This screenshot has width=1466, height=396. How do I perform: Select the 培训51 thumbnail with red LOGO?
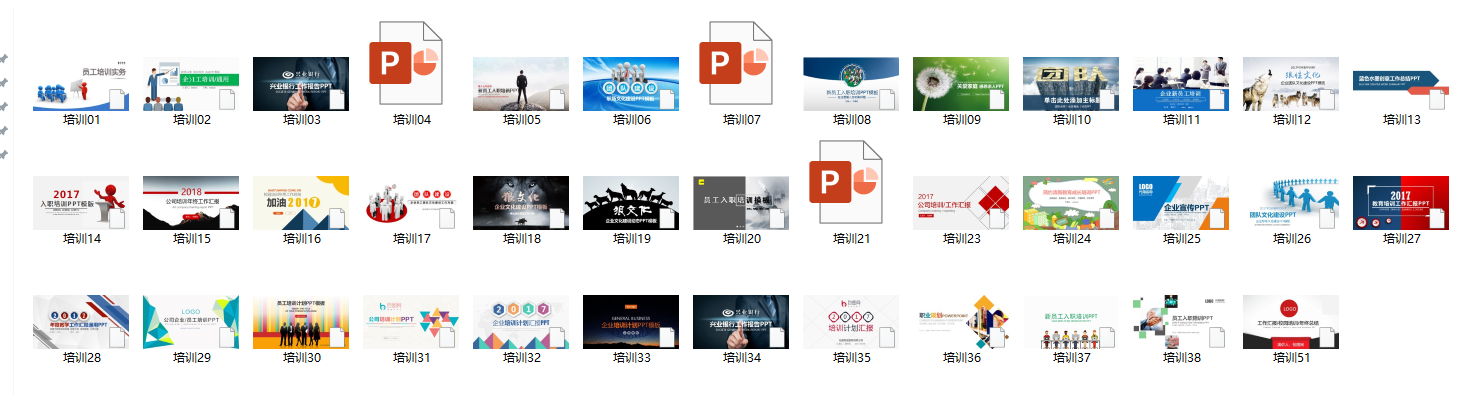tap(1291, 322)
